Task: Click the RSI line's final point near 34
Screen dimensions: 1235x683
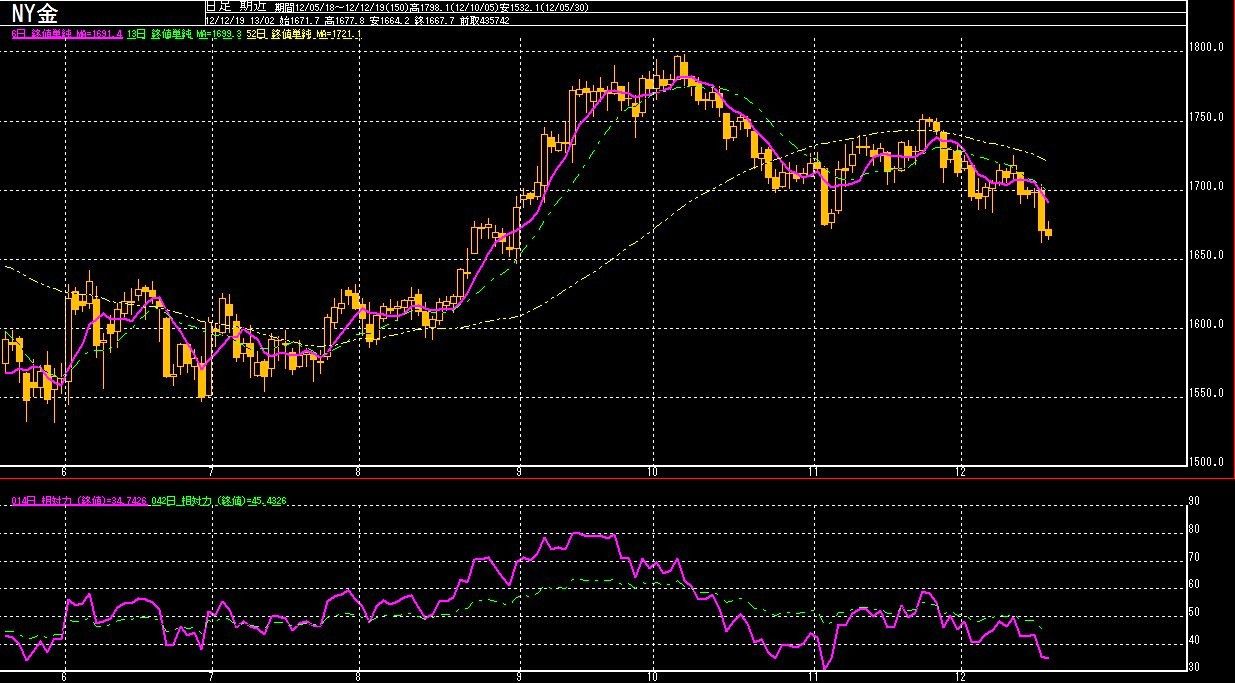Action: 1046,657
